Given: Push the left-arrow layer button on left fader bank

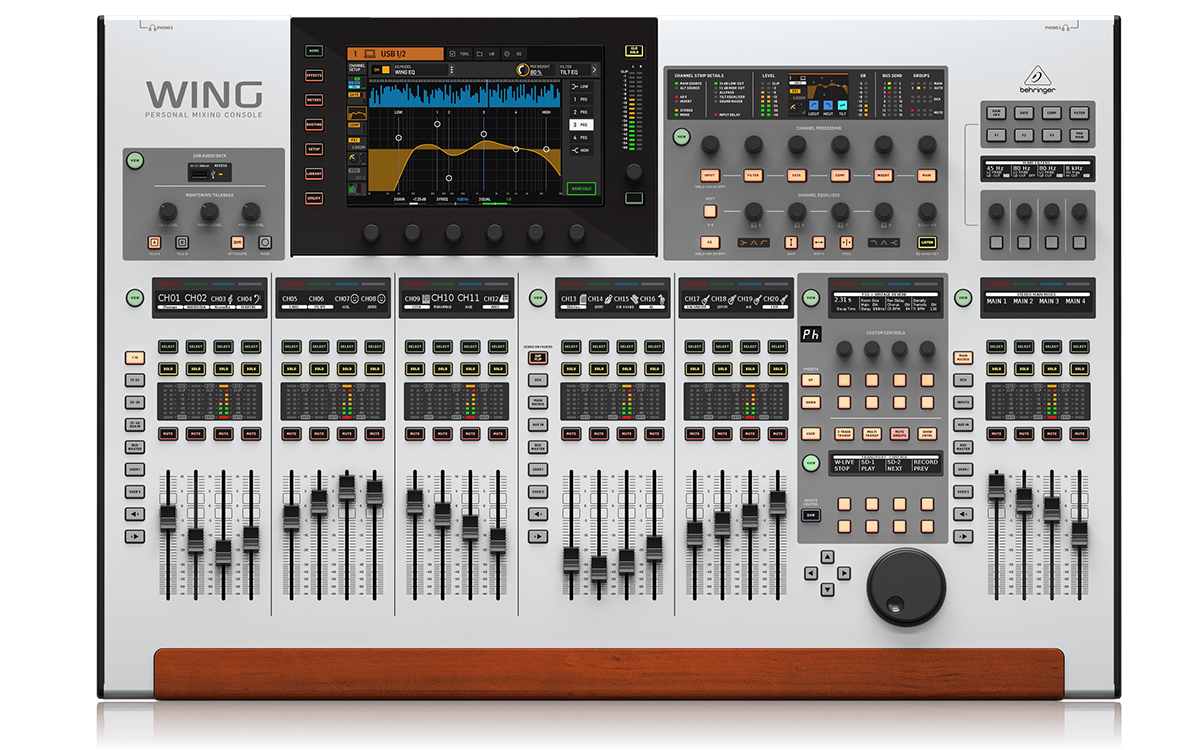Looking at the screenshot, I should (135, 514).
